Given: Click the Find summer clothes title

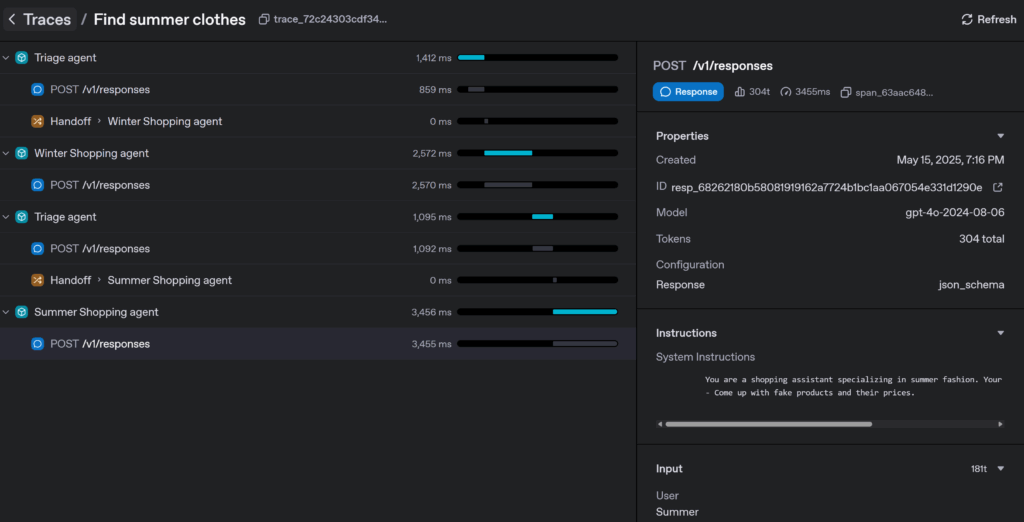Looking at the screenshot, I should (170, 20).
